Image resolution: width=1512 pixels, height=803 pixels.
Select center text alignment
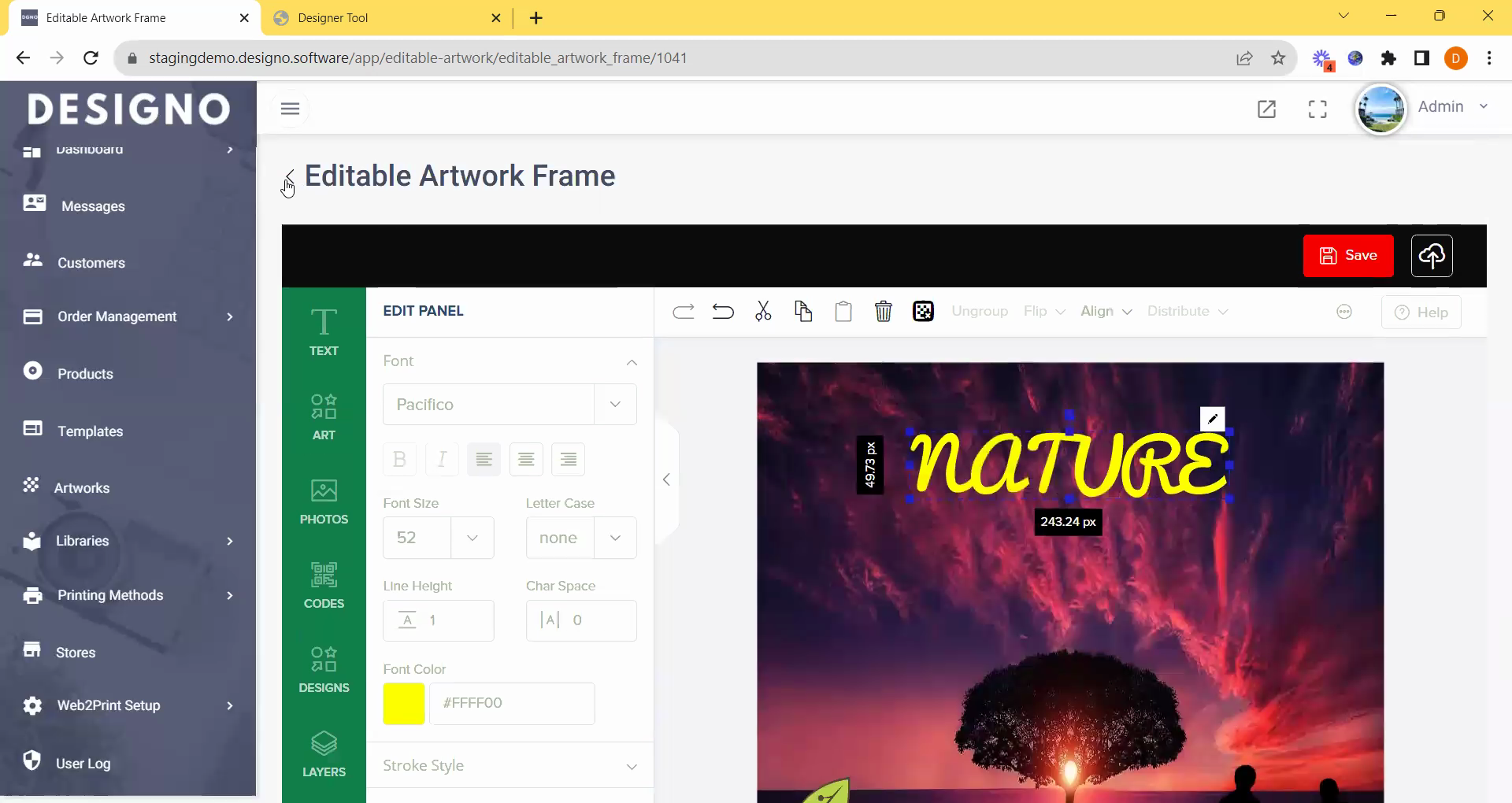[x=526, y=460]
